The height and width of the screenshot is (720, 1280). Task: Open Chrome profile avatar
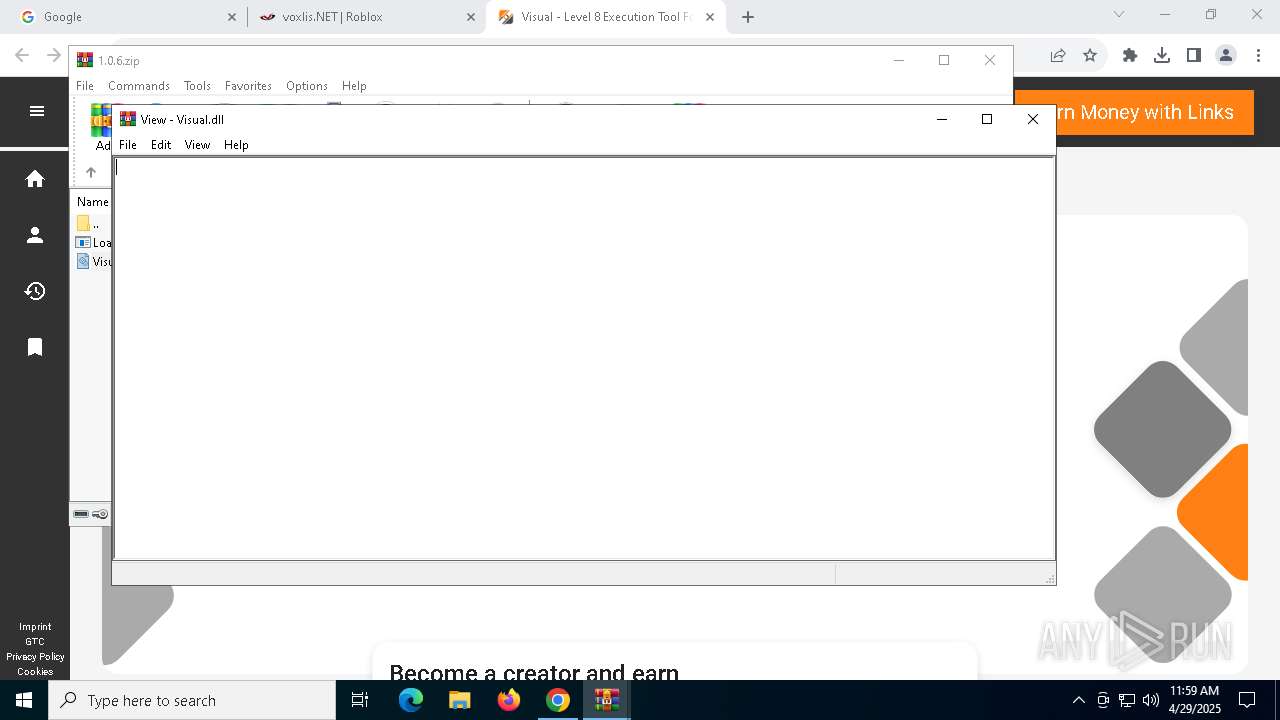click(1226, 56)
